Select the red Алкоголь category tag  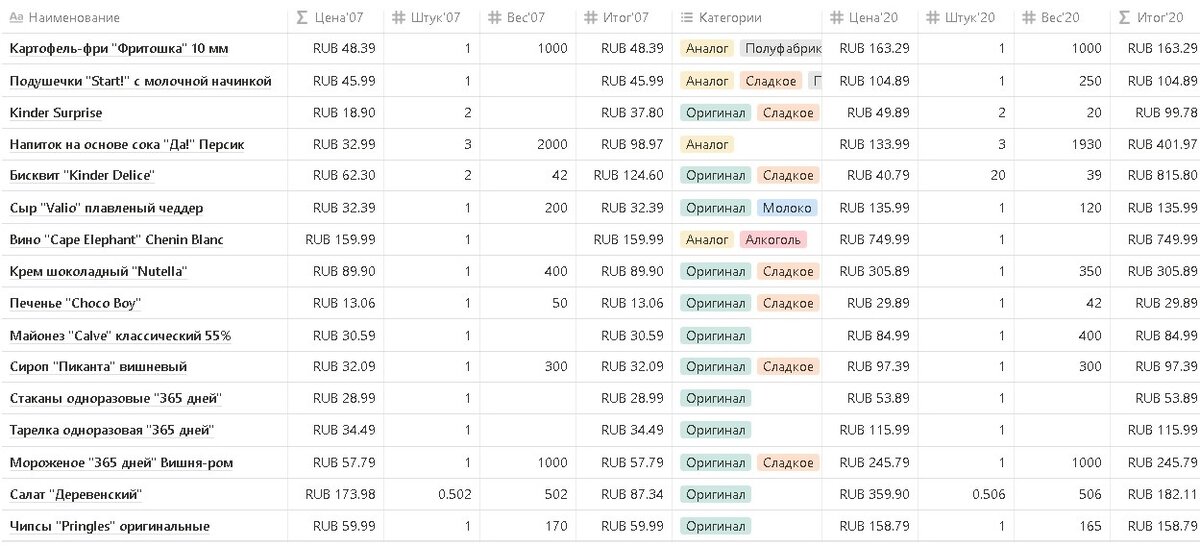click(x=773, y=240)
